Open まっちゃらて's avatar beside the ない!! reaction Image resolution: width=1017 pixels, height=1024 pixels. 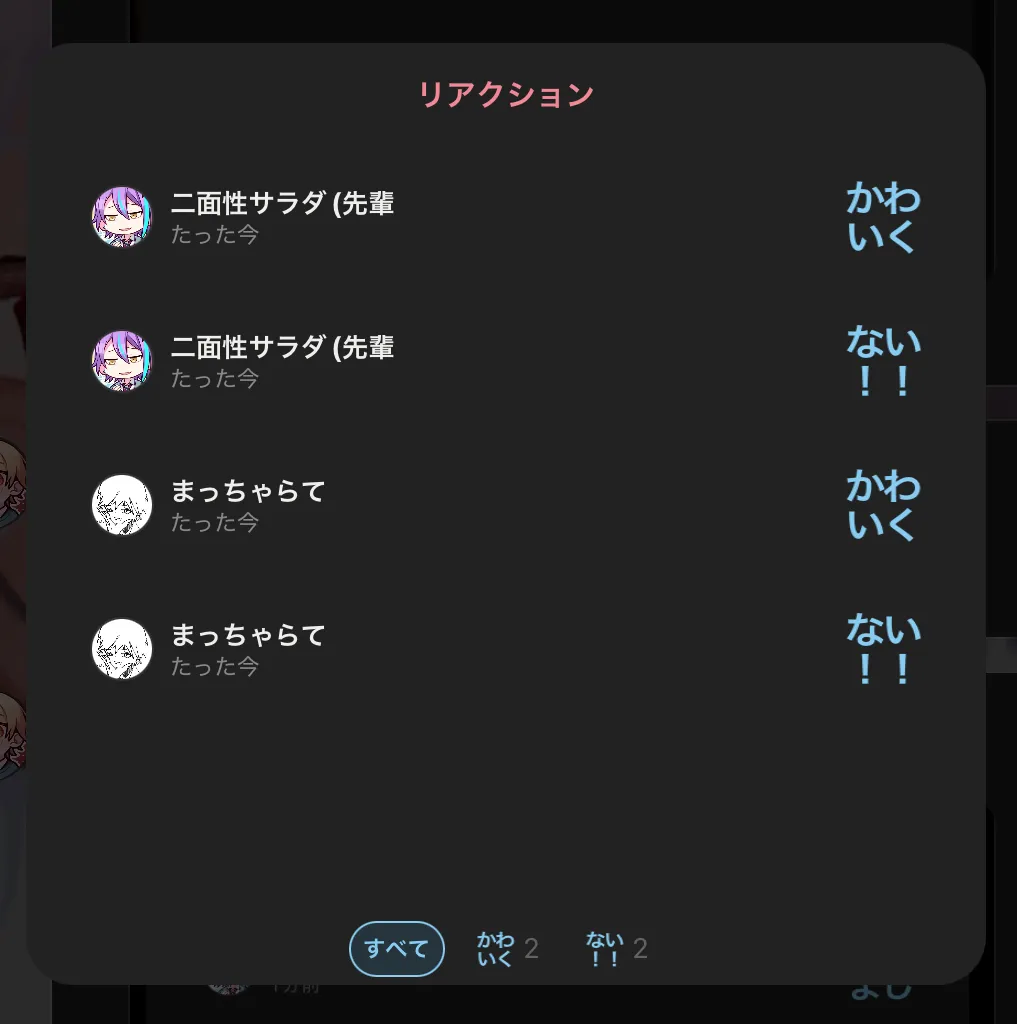click(x=122, y=649)
